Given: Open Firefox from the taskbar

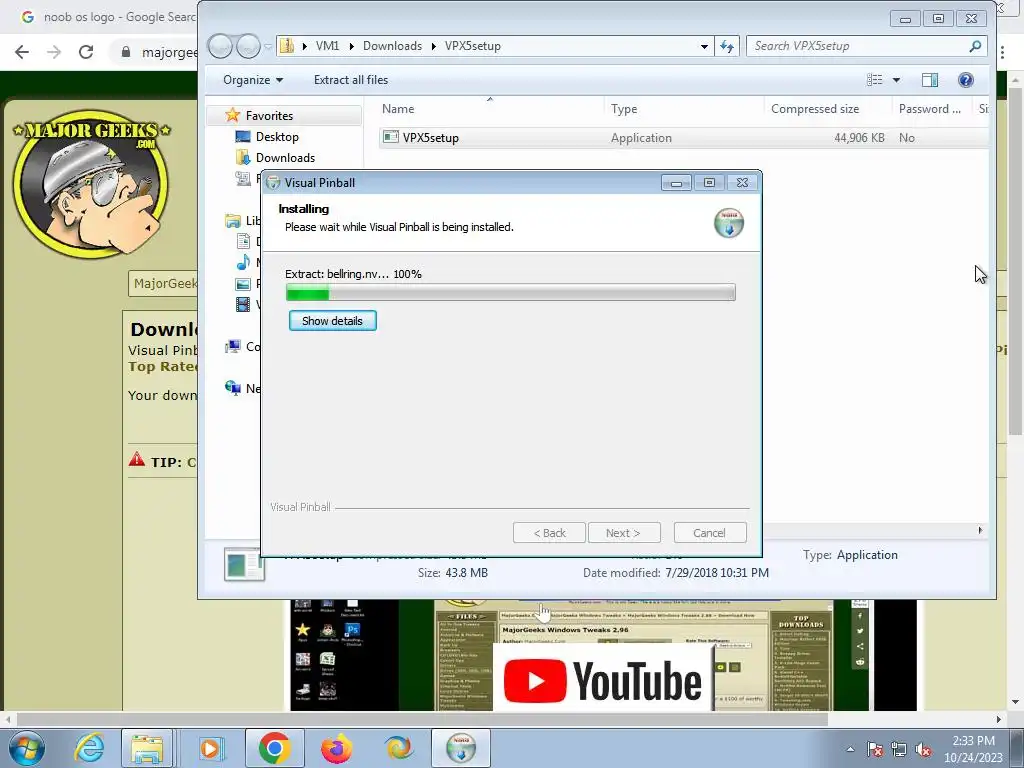Looking at the screenshot, I should click(x=336, y=748).
